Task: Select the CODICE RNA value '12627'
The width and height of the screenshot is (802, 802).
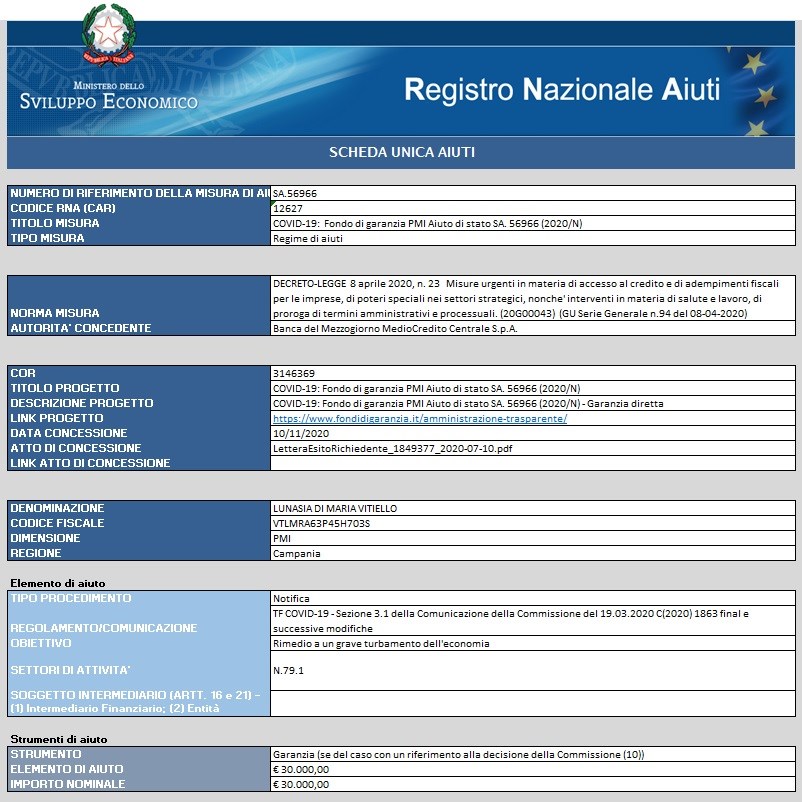Action: pos(532,208)
